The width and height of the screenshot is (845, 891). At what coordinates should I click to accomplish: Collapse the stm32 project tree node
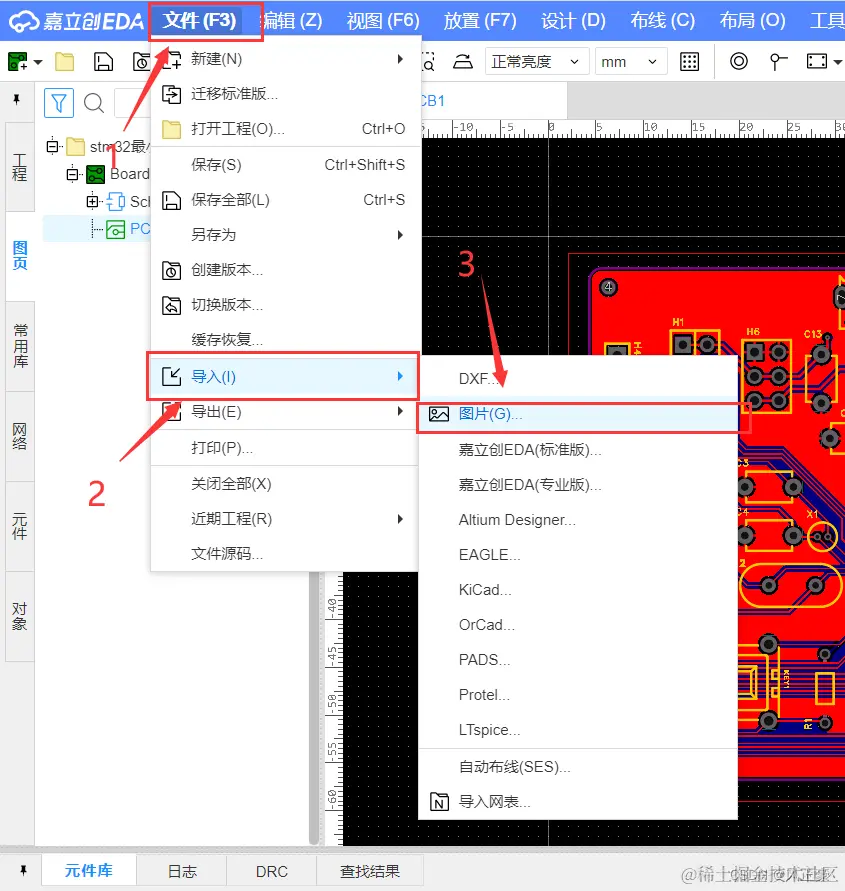(52, 146)
